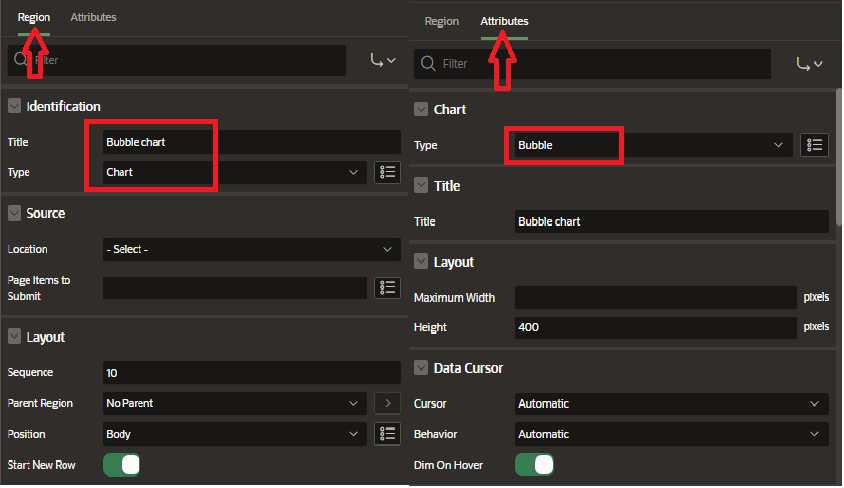The image size is (844, 488).
Task: Toggle the Start New Row switch
Action: (122, 465)
